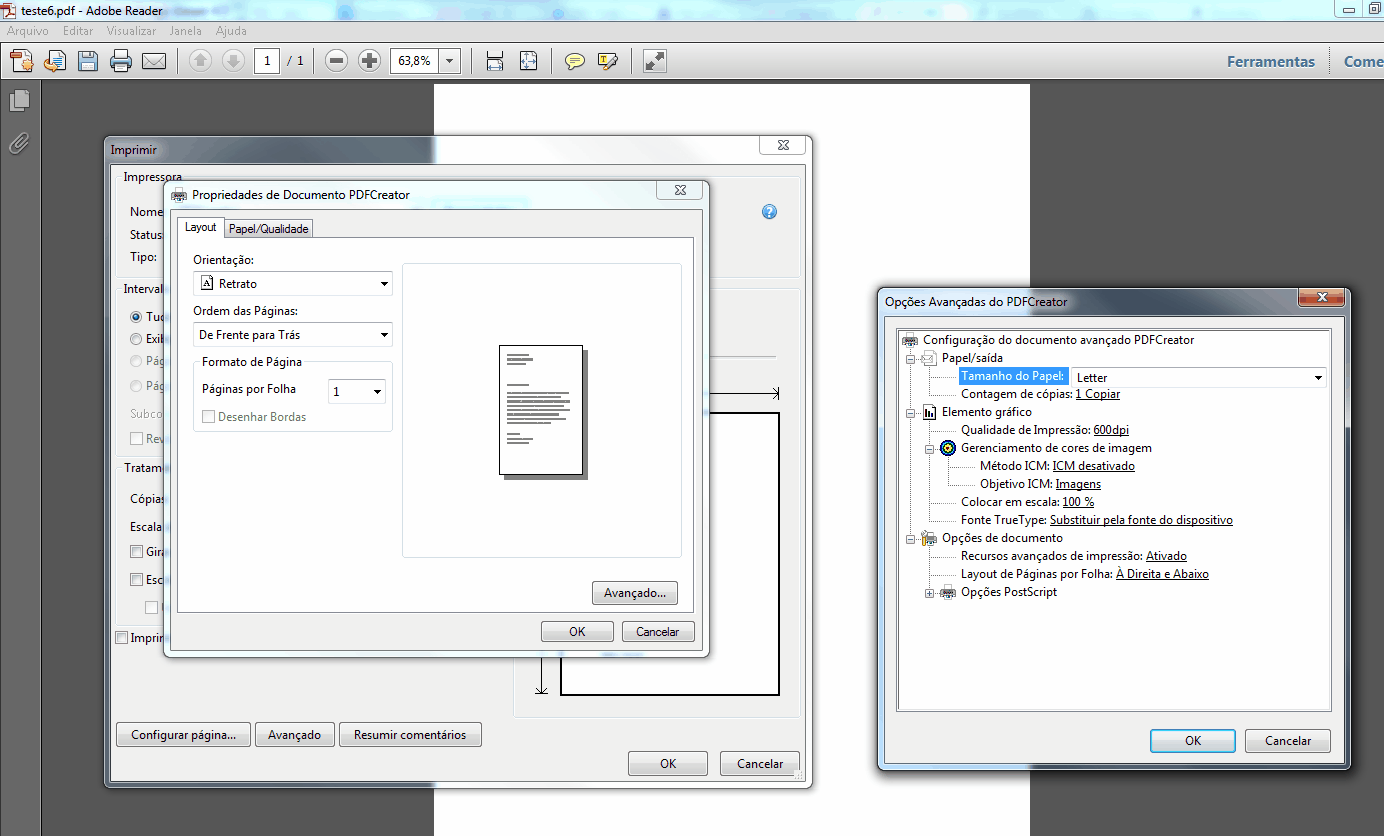The width and height of the screenshot is (1384, 836).
Task: Toggle the Imprim... checkbox at dialog bottom
Action: 122,638
